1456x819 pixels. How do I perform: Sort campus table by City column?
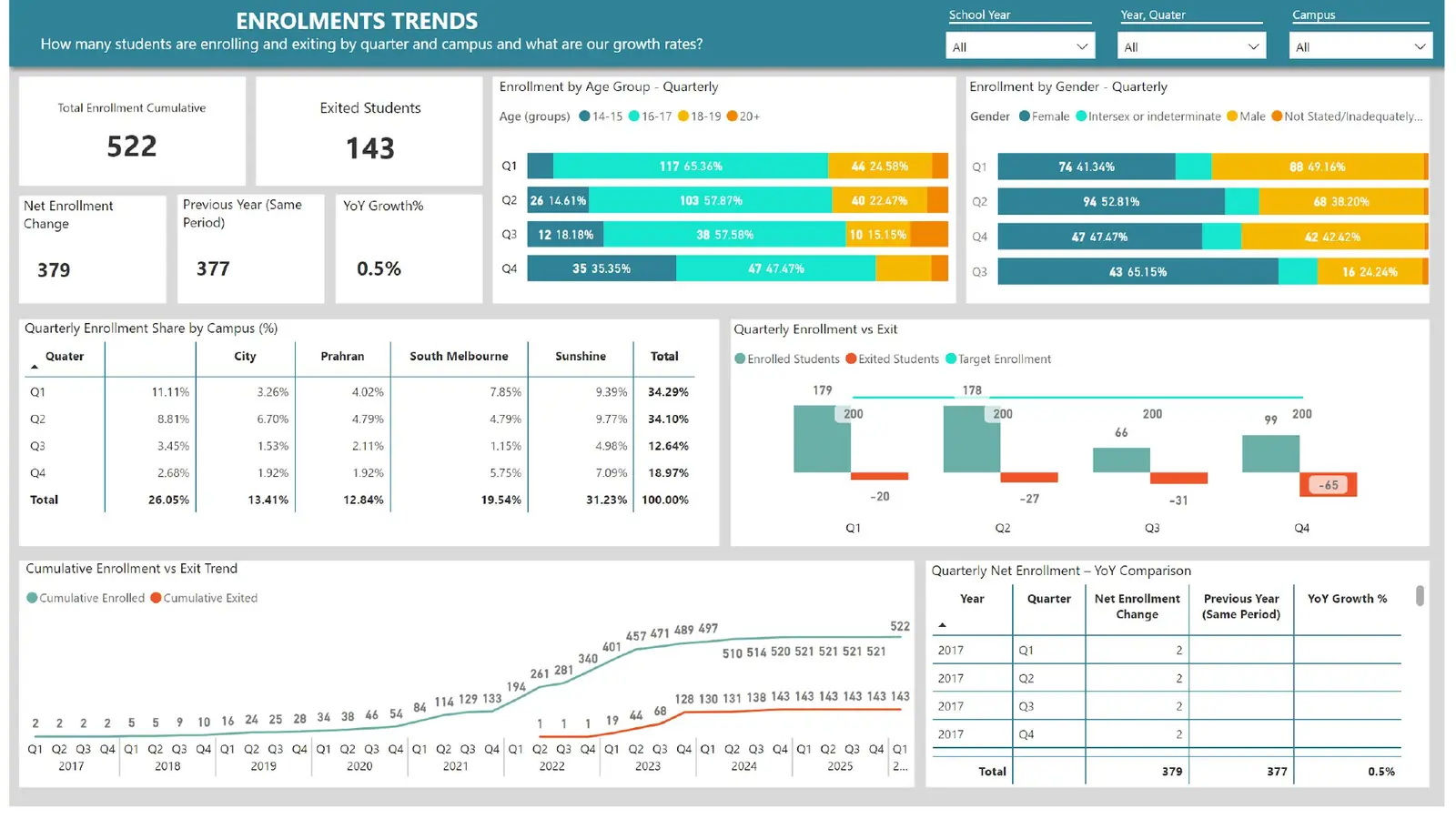point(245,357)
